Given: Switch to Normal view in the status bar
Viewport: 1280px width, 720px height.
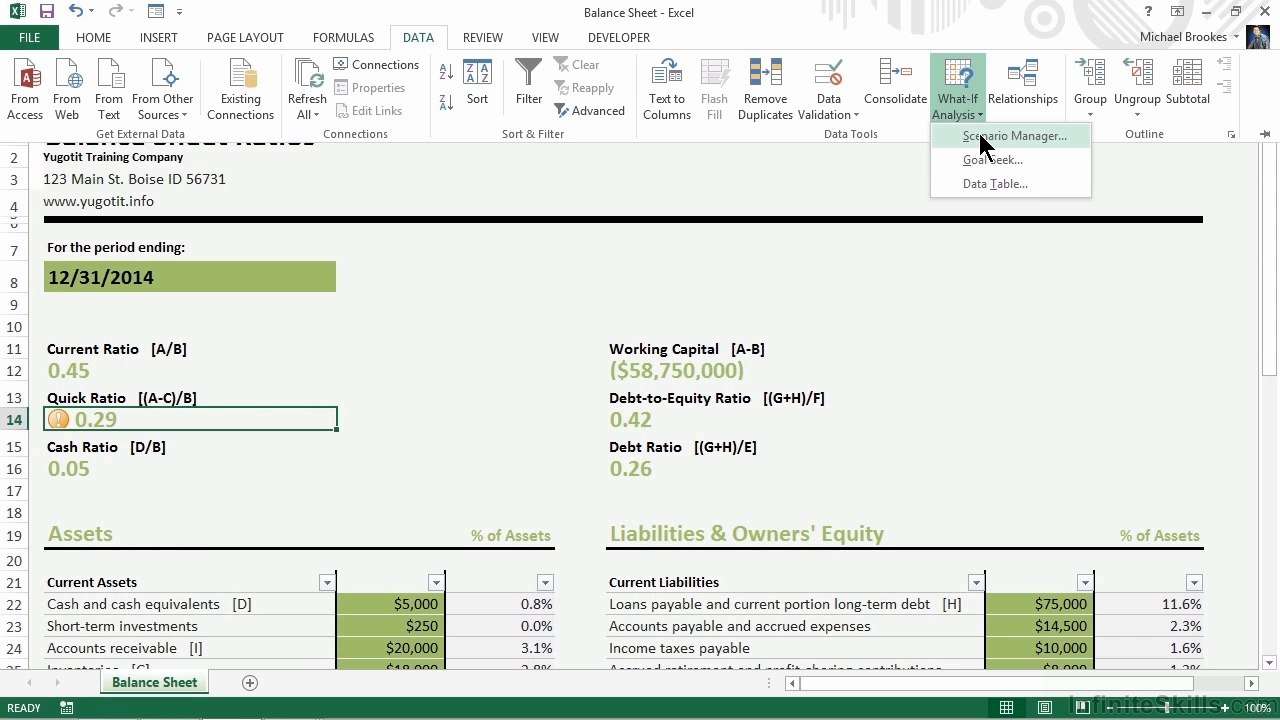Looking at the screenshot, I should (1006, 708).
